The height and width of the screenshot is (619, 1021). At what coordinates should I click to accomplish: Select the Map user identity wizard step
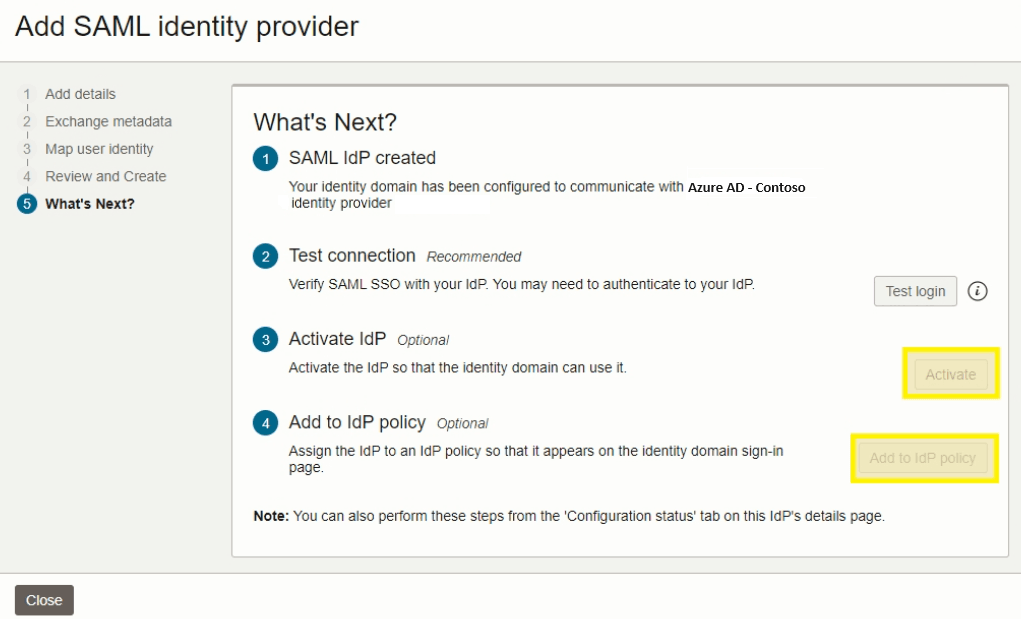click(x=99, y=149)
